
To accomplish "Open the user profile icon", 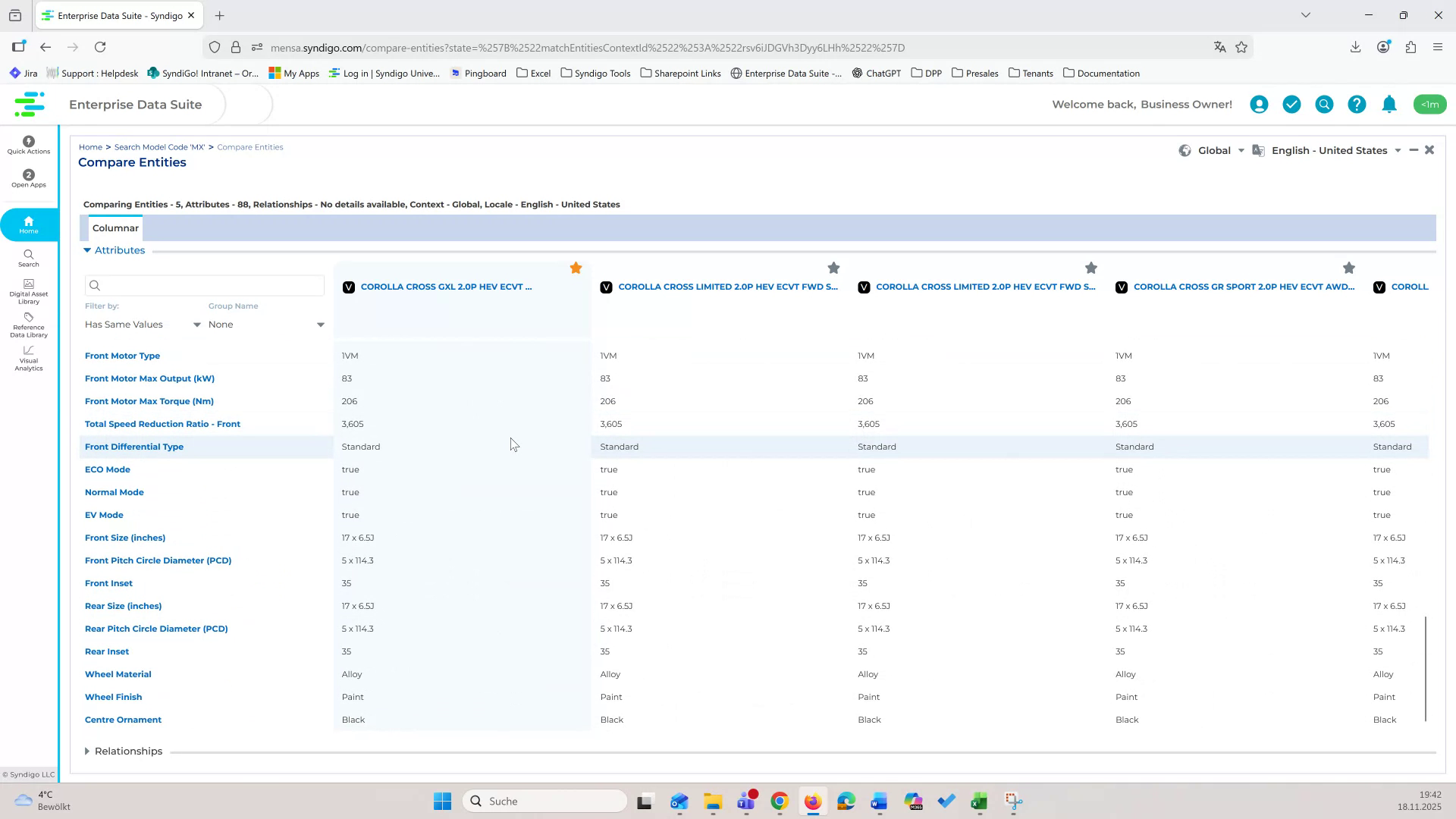I will [1258, 104].
